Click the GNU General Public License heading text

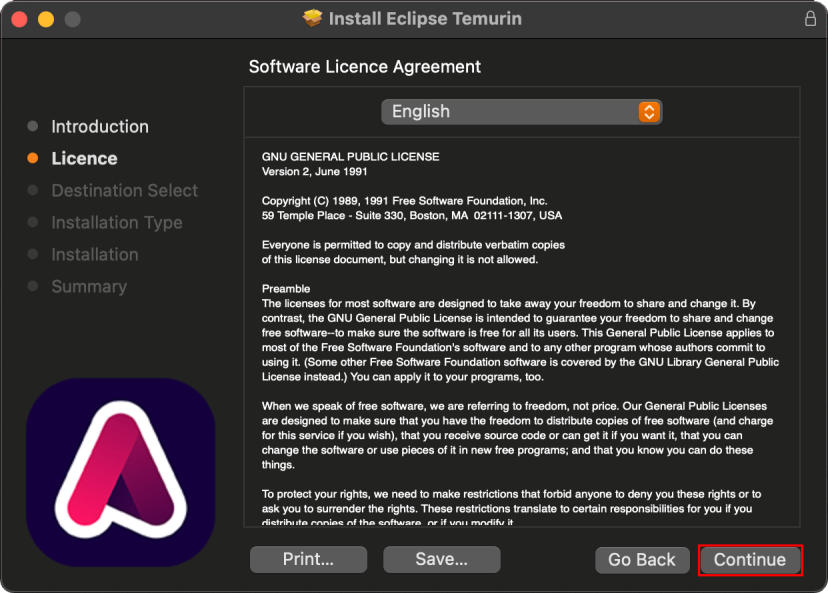(350, 157)
